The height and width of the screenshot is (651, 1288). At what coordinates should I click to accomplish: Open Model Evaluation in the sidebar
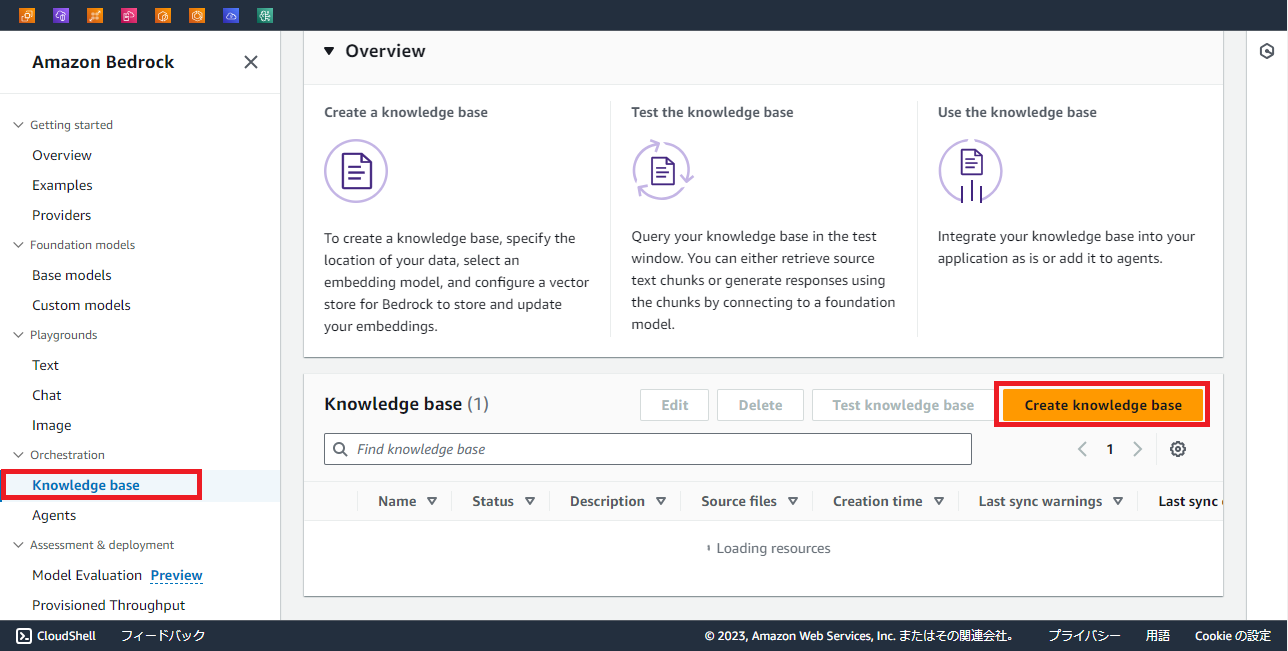click(x=87, y=575)
